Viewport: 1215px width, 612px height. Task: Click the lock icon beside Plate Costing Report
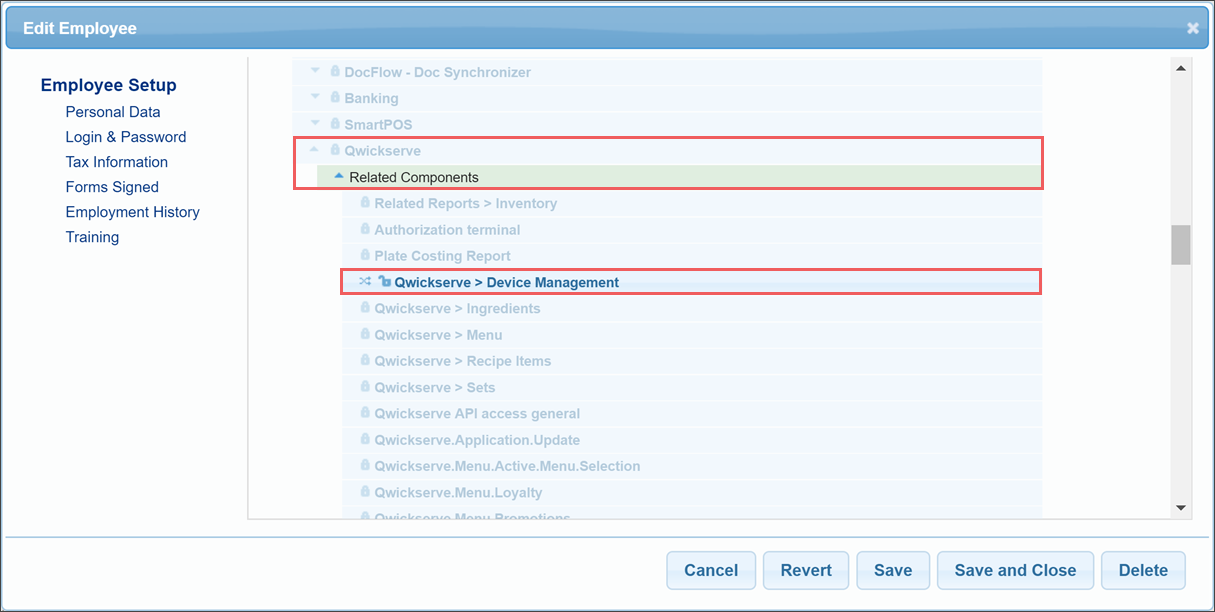pos(365,256)
